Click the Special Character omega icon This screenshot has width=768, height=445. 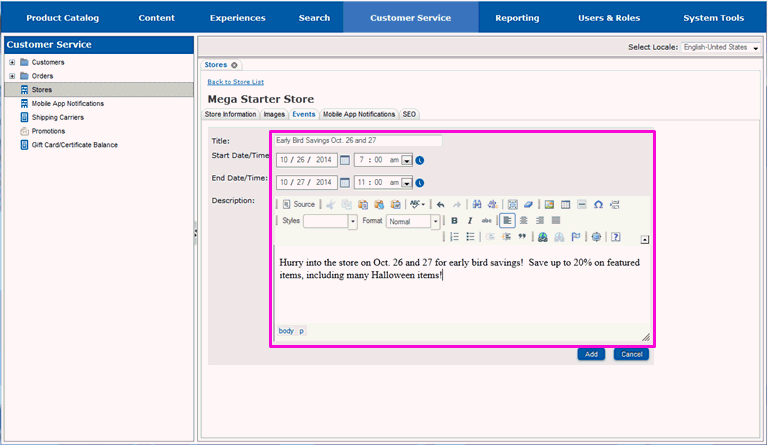598,205
